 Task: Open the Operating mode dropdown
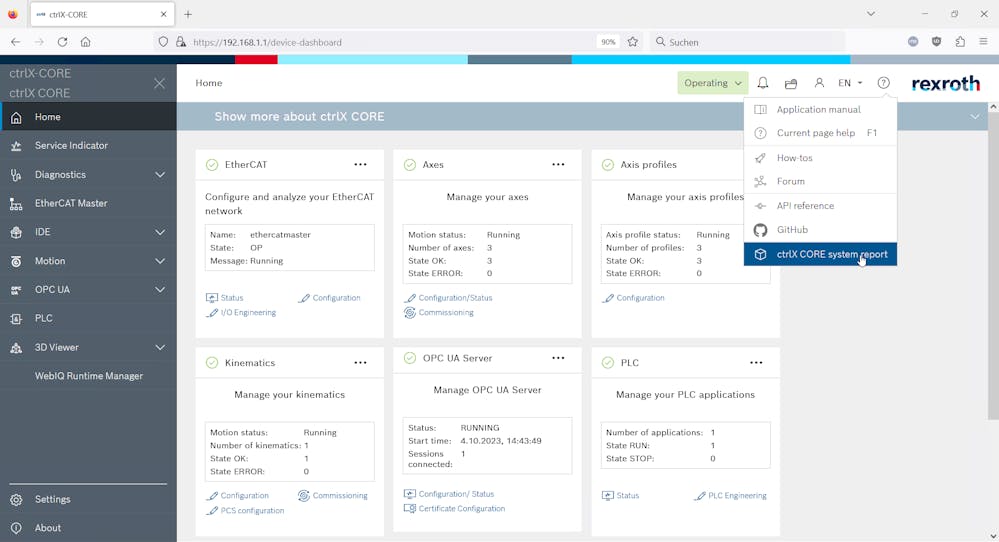pos(712,83)
